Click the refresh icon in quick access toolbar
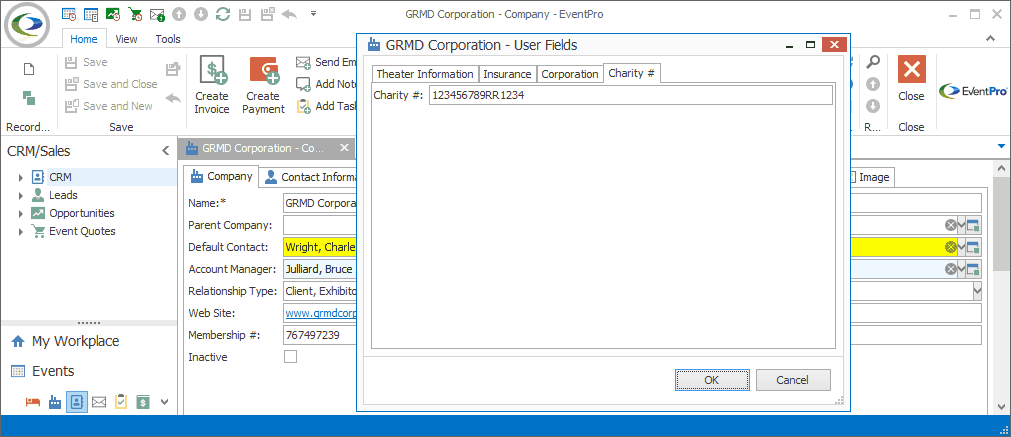 click(222, 14)
